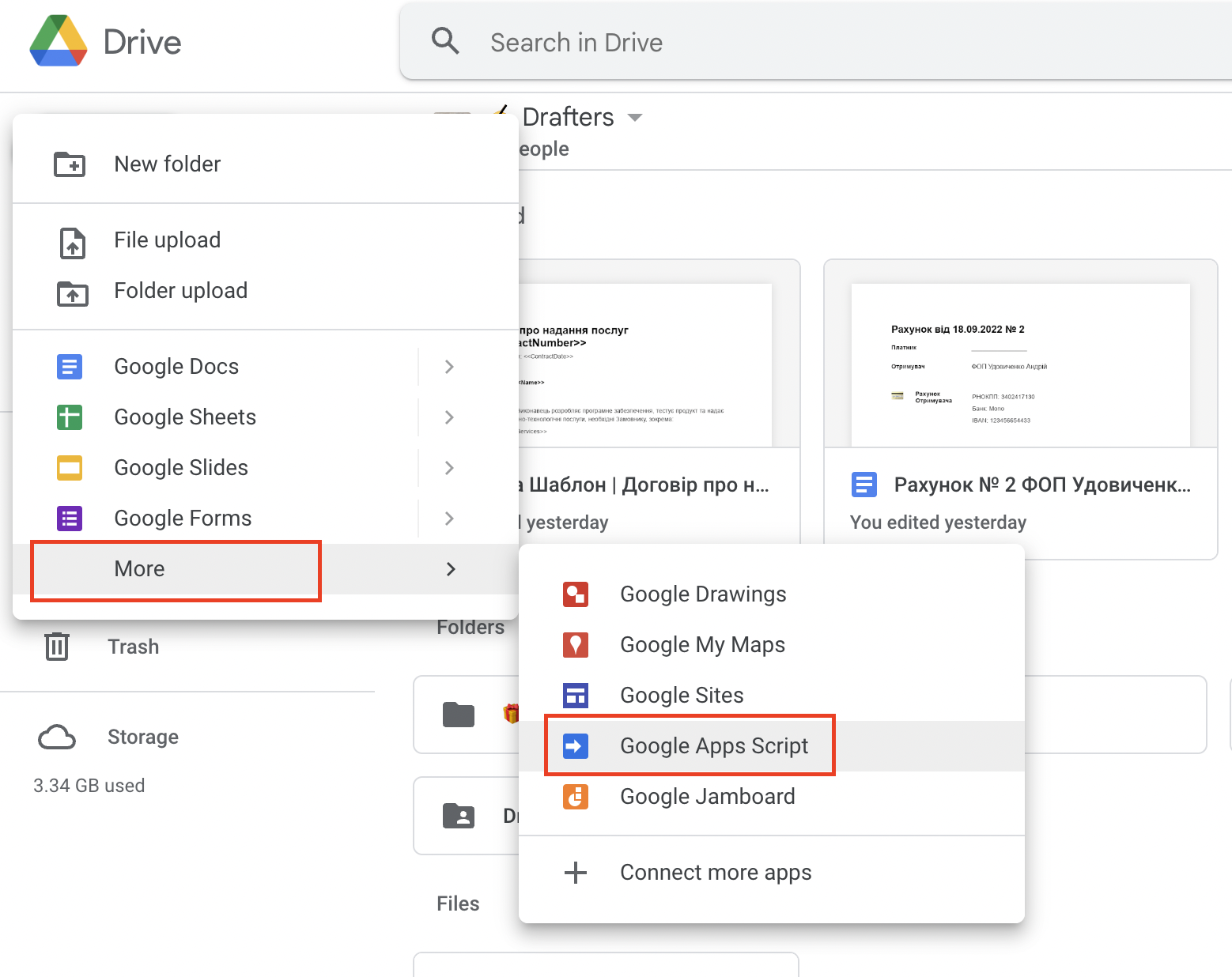Open the Рахунок № 2 document thumbnail
1232x977 pixels.
(x=1020, y=365)
